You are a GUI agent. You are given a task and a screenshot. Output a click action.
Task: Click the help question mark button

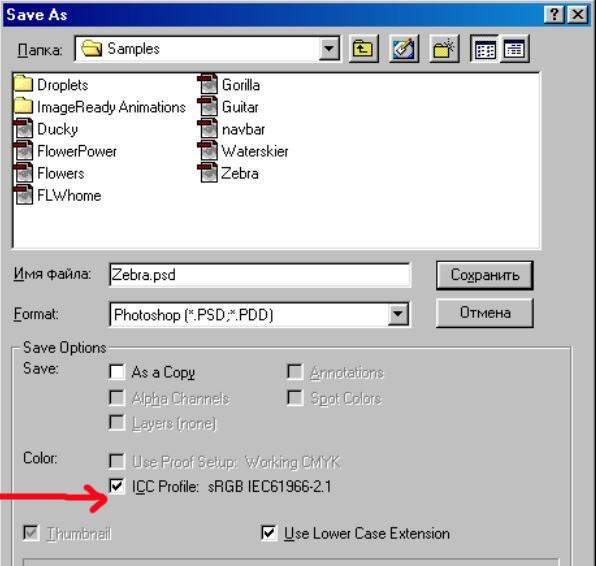554,14
